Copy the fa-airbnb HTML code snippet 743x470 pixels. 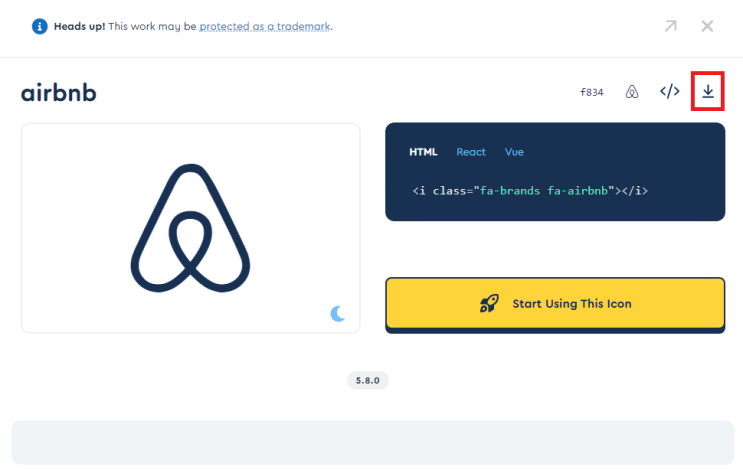click(x=530, y=190)
